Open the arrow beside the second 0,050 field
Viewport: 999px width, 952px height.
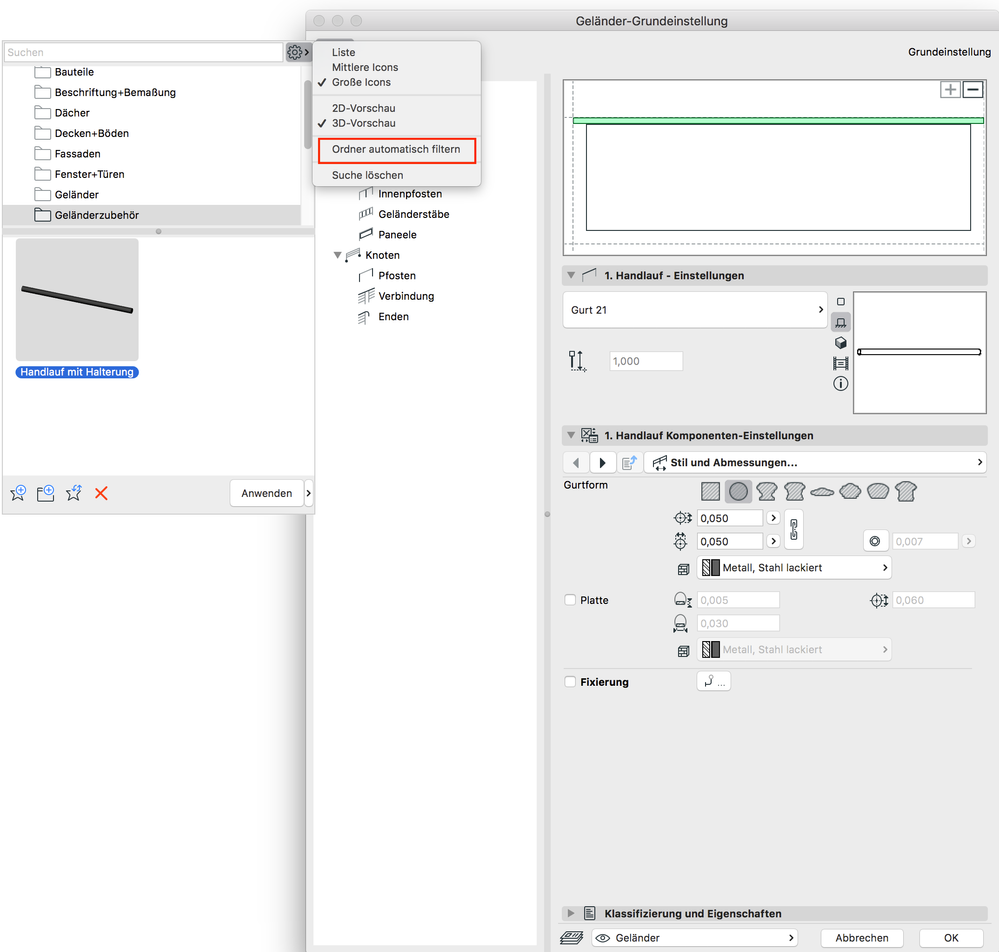[773, 541]
